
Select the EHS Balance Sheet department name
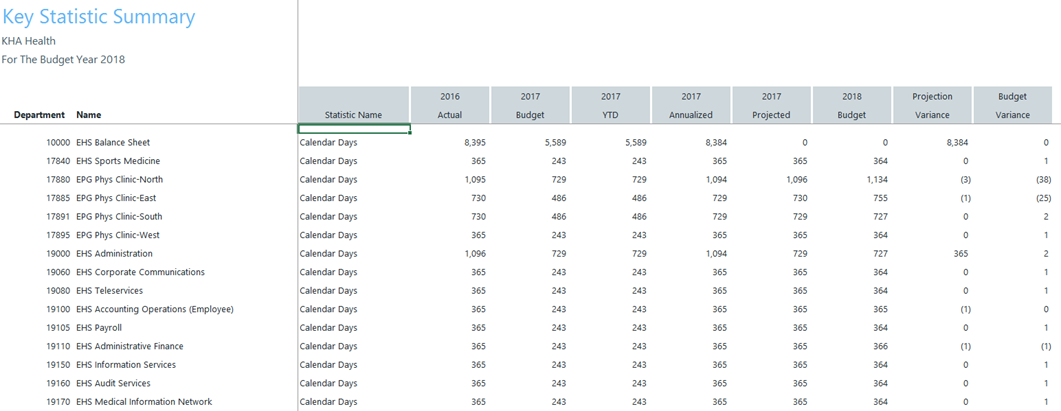point(113,143)
